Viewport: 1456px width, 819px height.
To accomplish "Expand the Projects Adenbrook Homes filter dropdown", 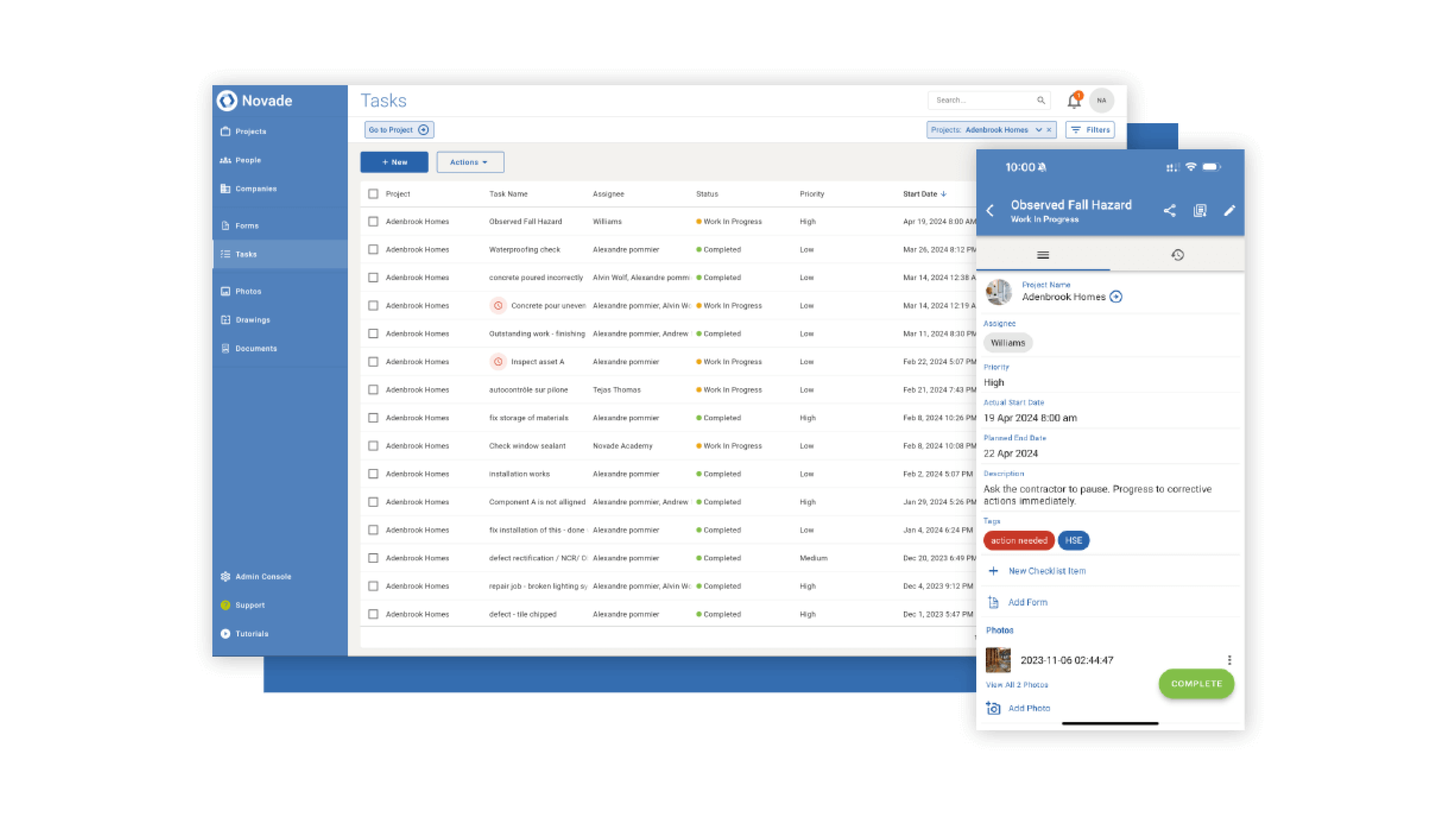I will (x=1038, y=130).
